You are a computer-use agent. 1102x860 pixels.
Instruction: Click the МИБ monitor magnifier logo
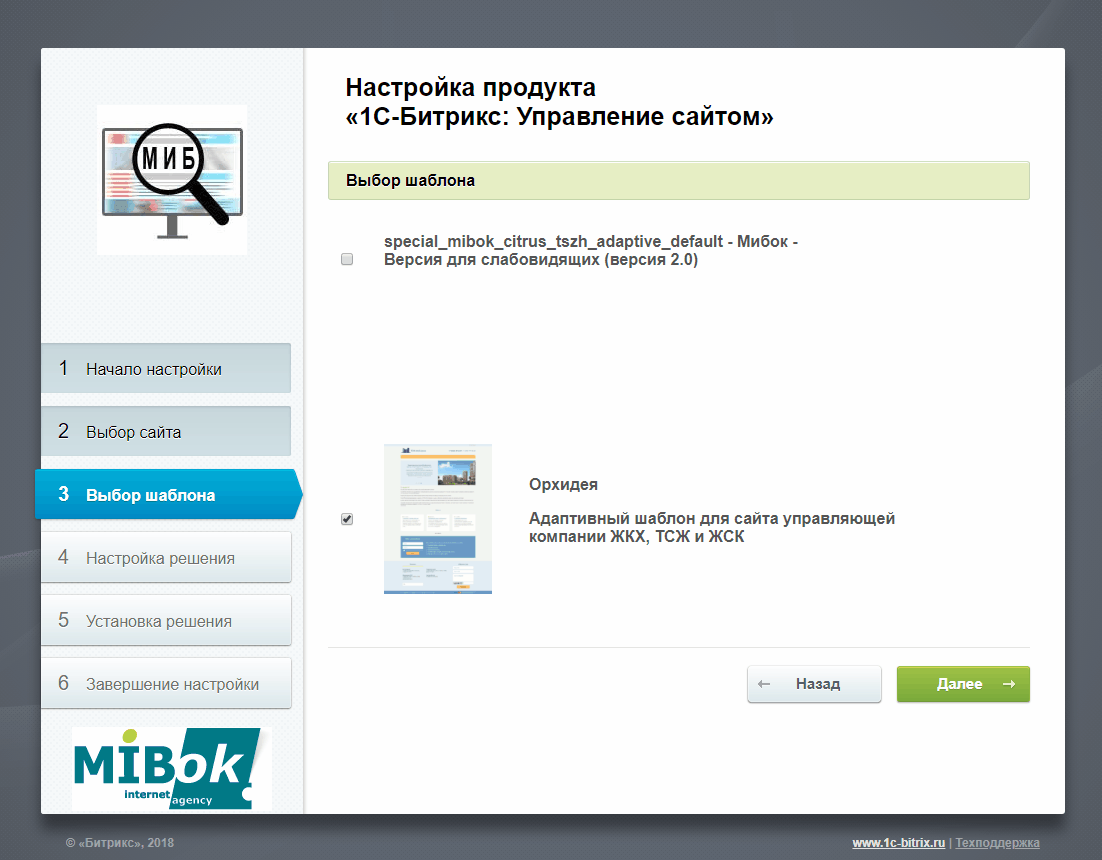(172, 180)
